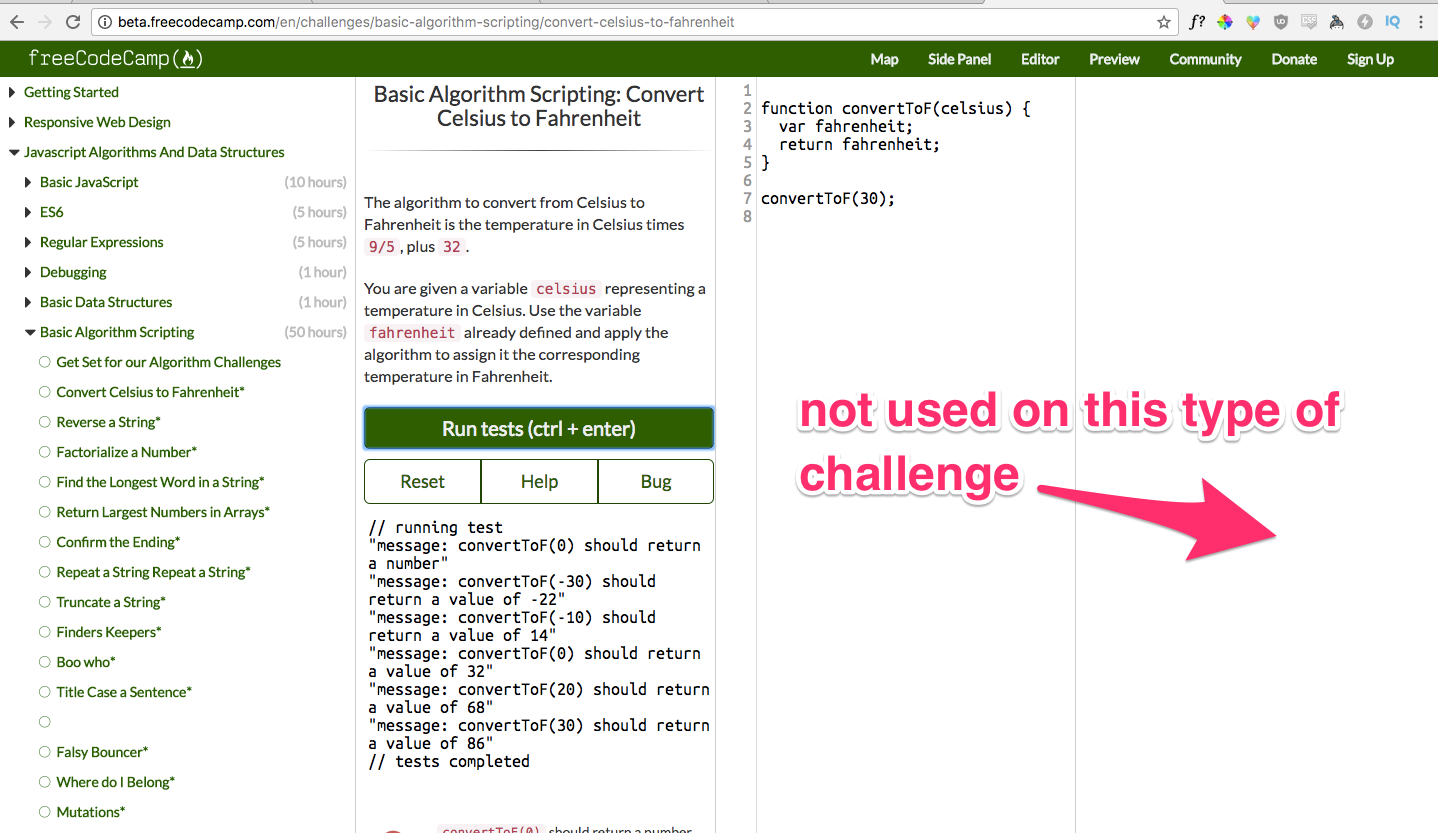Click the lightning bolt extension icon
The height and width of the screenshot is (833, 1438).
[1364, 21]
